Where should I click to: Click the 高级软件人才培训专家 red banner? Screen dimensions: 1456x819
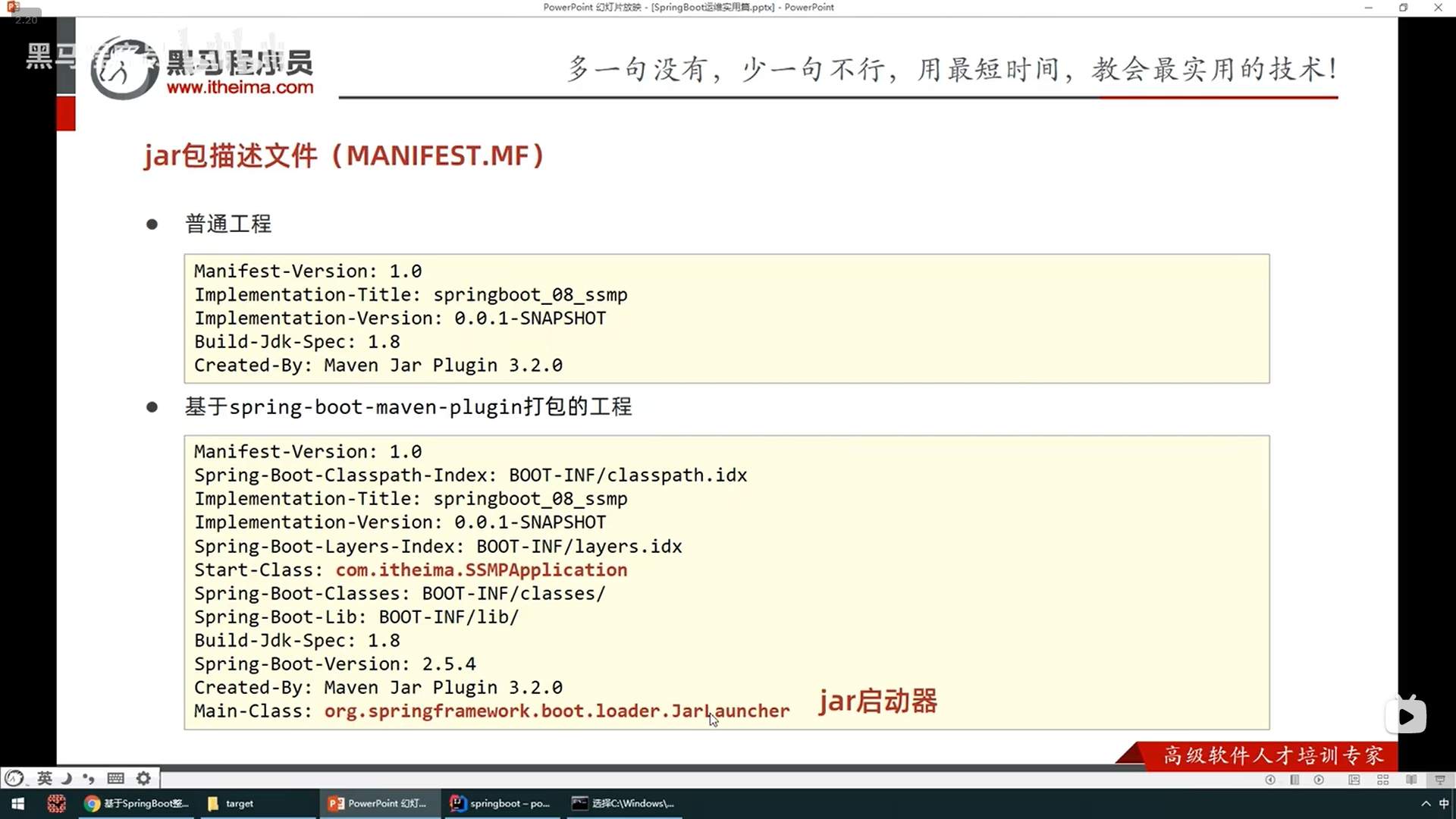point(1274,755)
